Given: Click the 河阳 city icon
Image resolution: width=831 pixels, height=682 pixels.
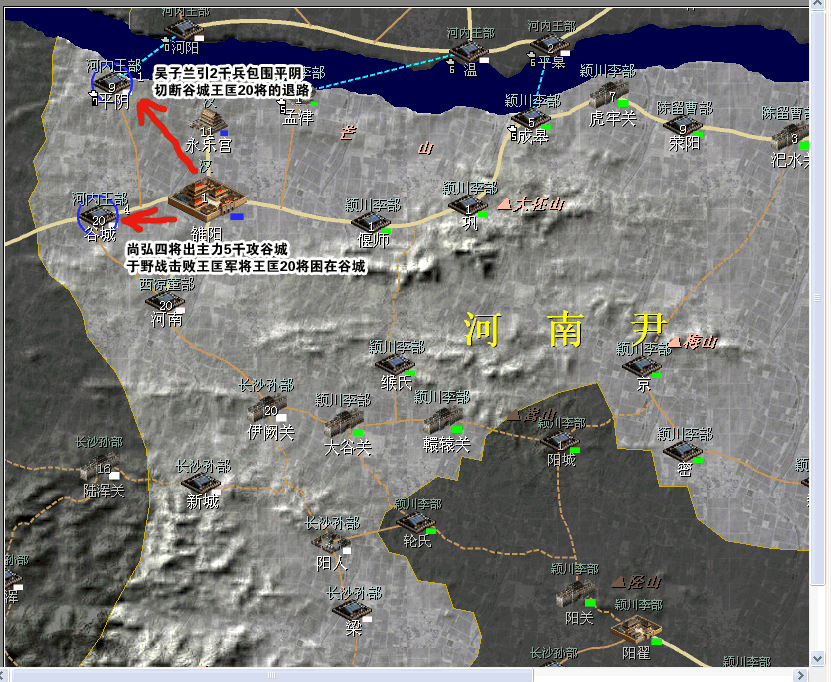Looking at the screenshot, I should tap(183, 29).
